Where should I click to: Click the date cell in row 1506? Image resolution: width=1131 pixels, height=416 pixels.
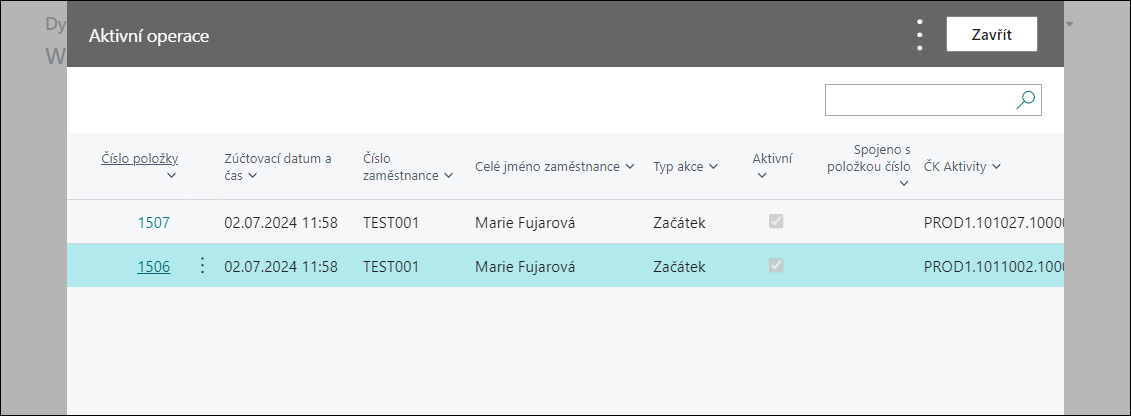point(281,267)
